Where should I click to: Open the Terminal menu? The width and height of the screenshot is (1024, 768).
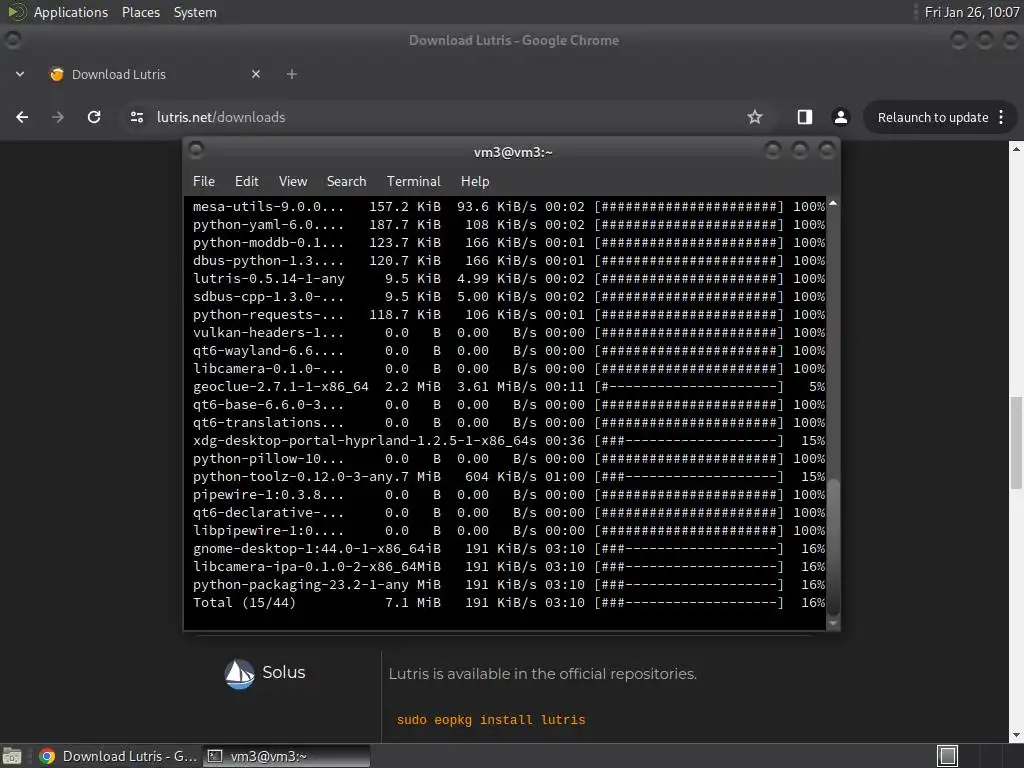[x=413, y=182]
